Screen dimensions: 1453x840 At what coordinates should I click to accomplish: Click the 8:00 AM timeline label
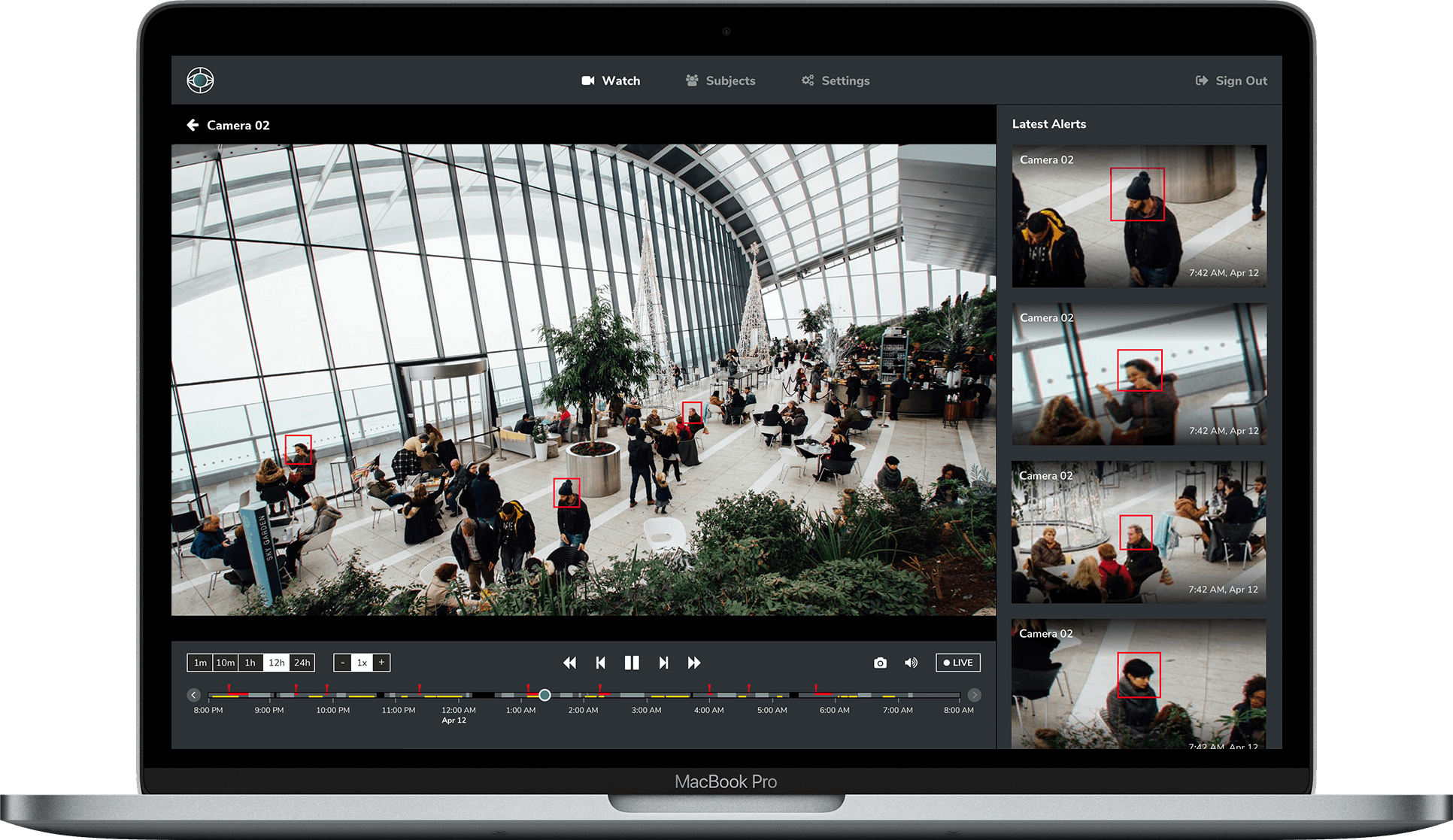pyautogui.click(x=958, y=710)
